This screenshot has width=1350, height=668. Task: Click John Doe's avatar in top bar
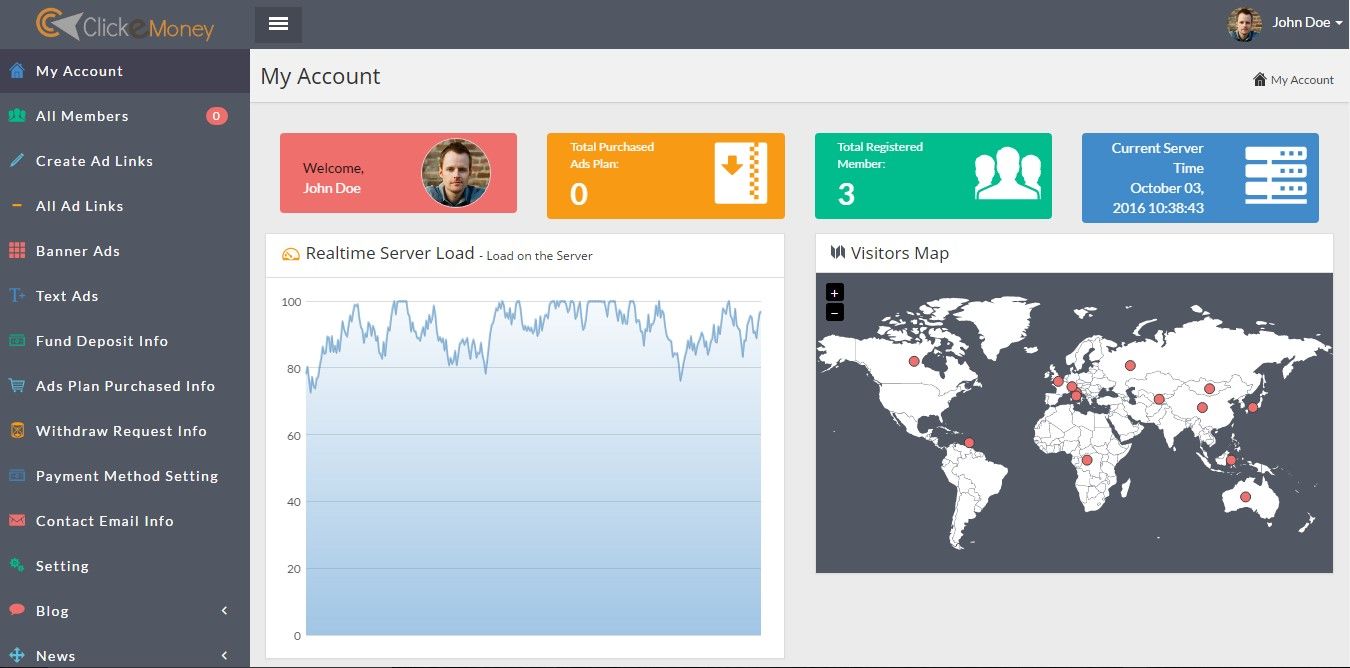pyautogui.click(x=1245, y=24)
